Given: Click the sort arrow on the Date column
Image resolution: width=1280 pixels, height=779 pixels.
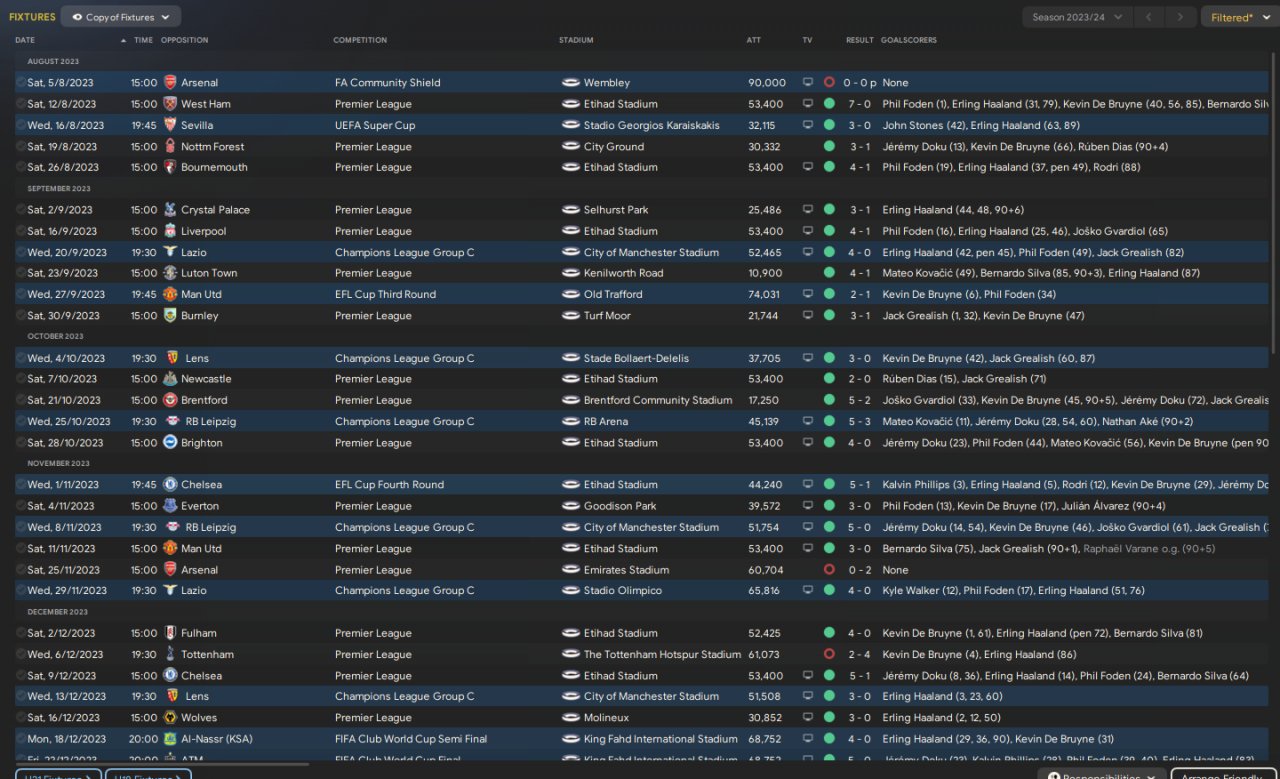Looking at the screenshot, I should pos(123,41).
